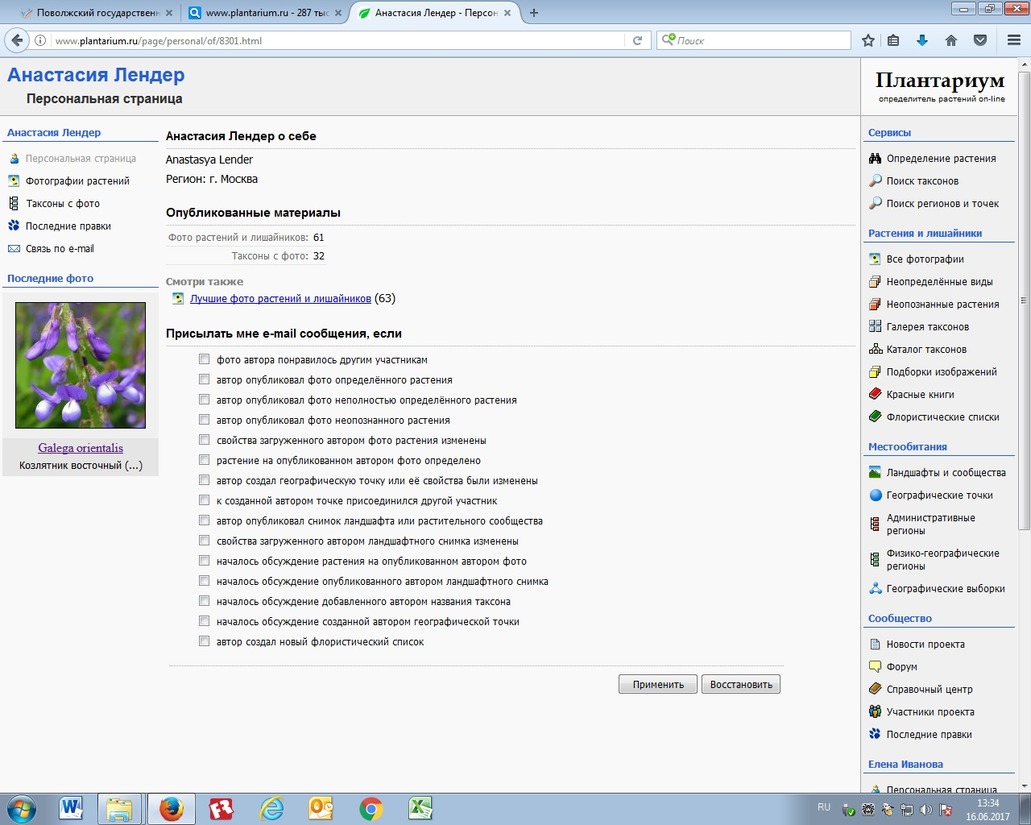This screenshot has width=1031, height=825.
Task: Click the Galega orientalis photo thumbnail
Action: coord(80,365)
